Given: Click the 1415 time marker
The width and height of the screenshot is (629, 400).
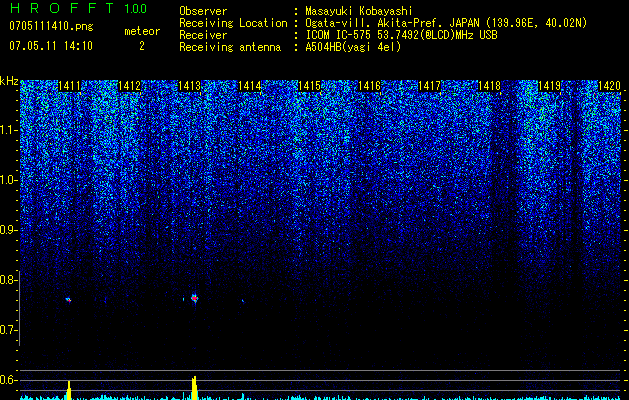Looking at the screenshot, I should (x=310, y=86).
